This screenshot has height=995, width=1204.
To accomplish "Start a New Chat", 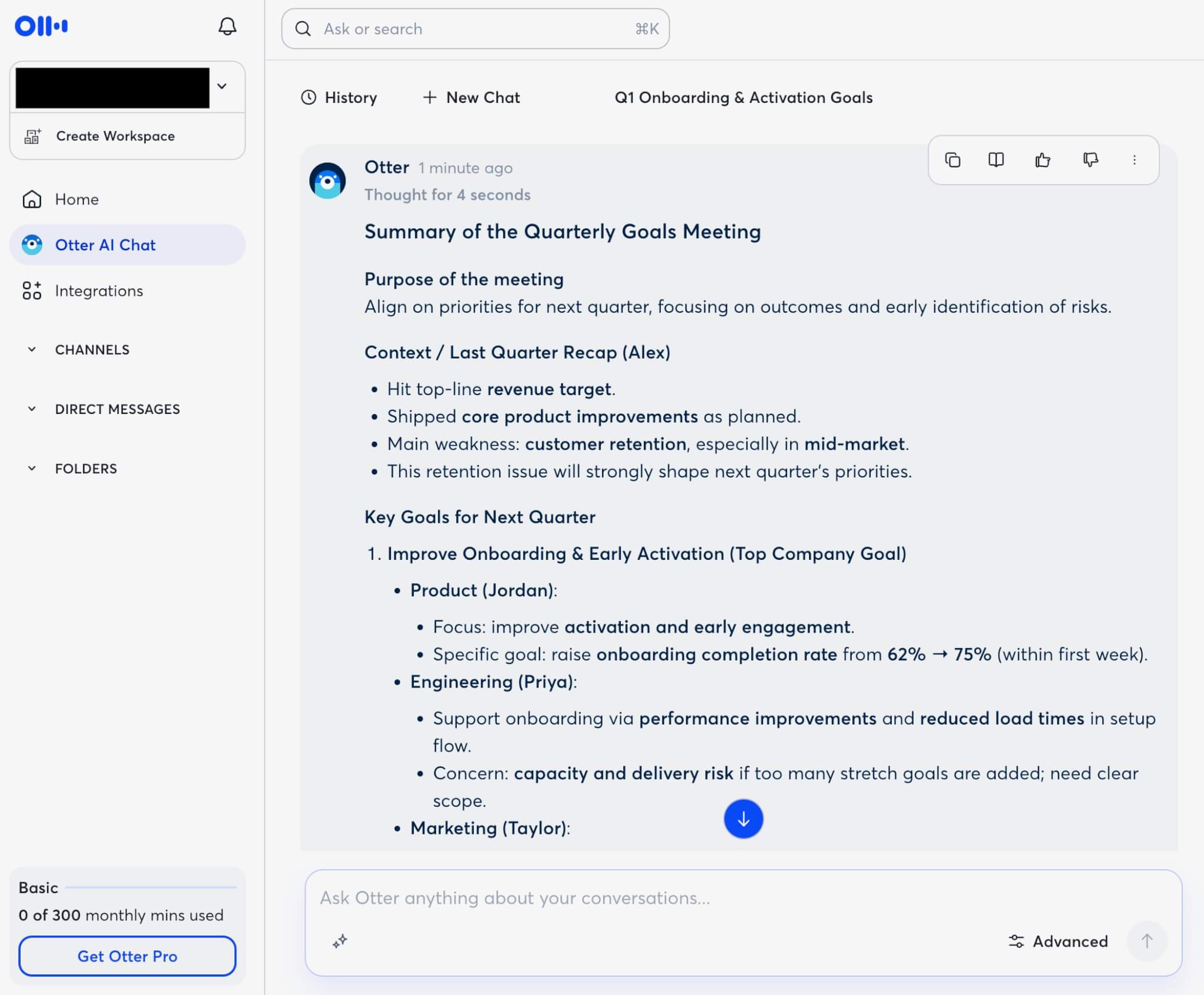I will 471,98.
